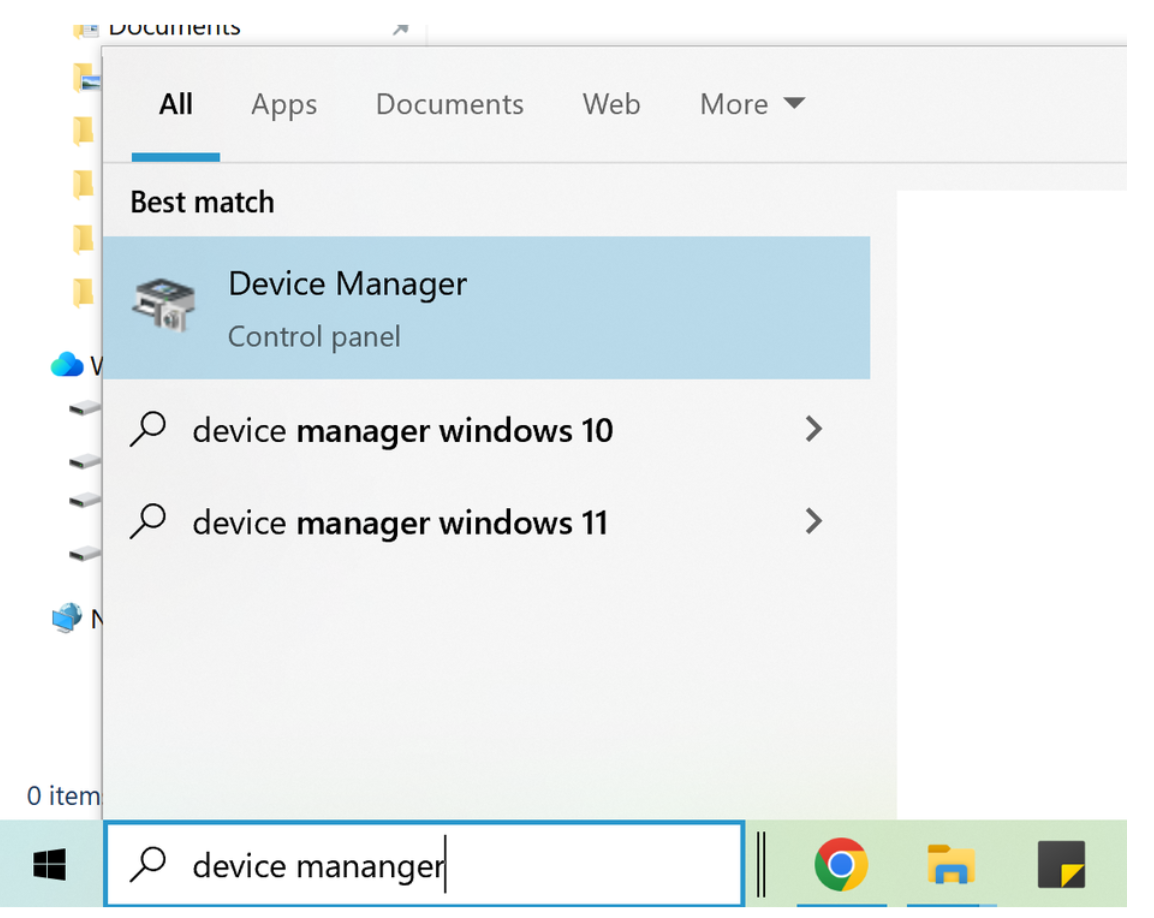The width and height of the screenshot is (1154, 918).
Task: Open the More filter dropdown
Action: pyautogui.click(x=752, y=104)
